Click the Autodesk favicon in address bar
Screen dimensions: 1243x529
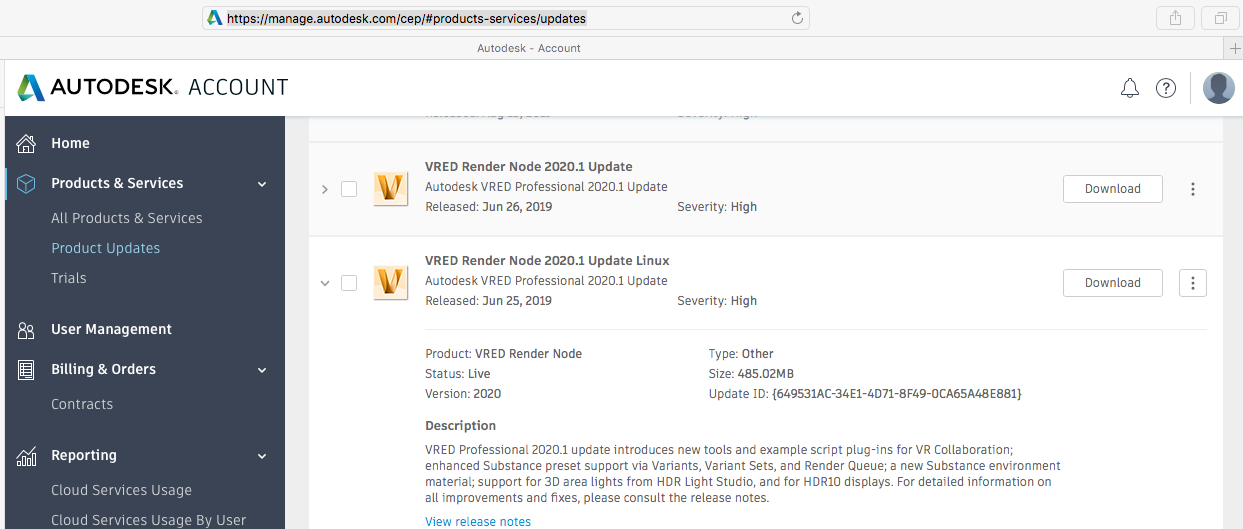point(214,18)
